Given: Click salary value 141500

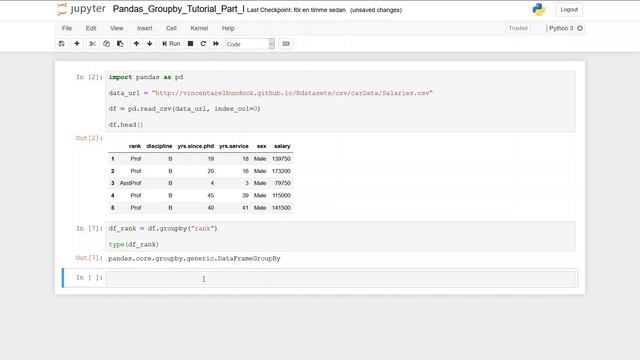Looking at the screenshot, I should pyautogui.click(x=281, y=208).
